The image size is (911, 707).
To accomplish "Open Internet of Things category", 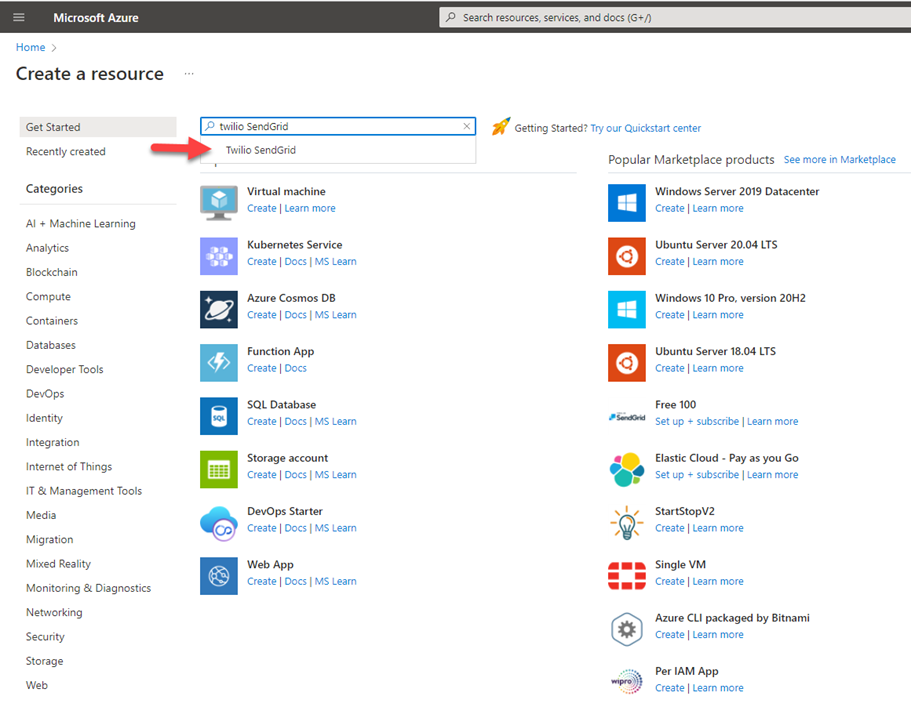I will pyautogui.click(x=69, y=466).
